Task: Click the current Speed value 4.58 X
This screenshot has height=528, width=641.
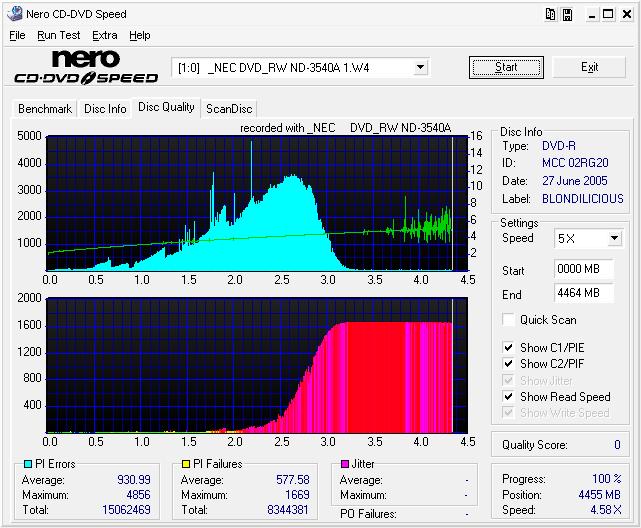Action: 606,510
